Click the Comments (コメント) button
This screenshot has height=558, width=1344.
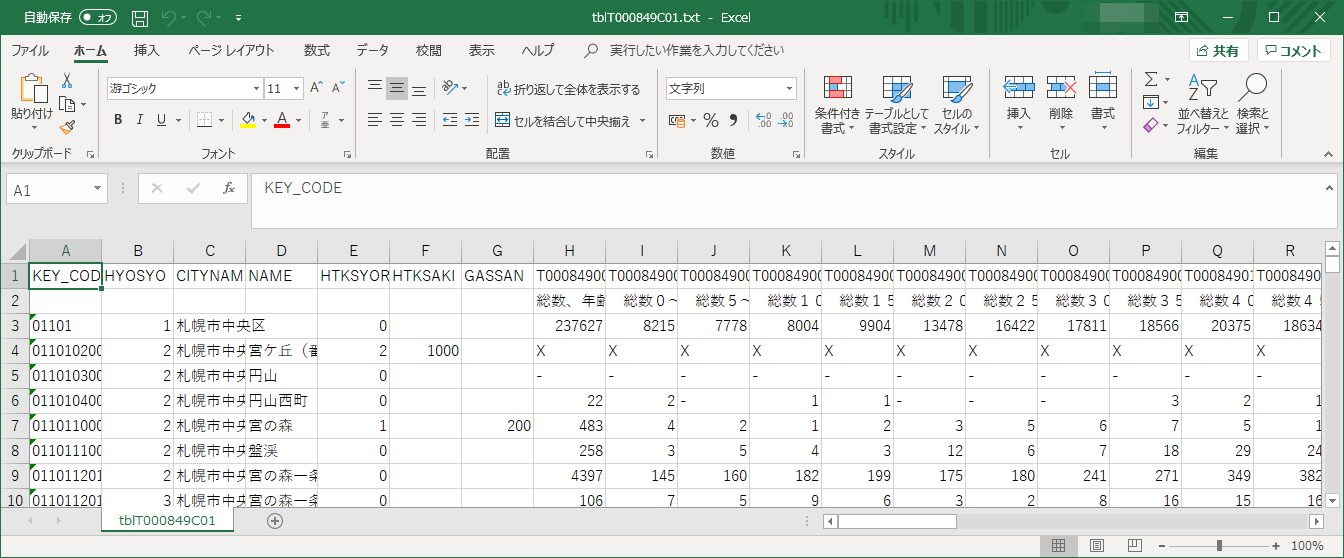pyautogui.click(x=1293, y=50)
